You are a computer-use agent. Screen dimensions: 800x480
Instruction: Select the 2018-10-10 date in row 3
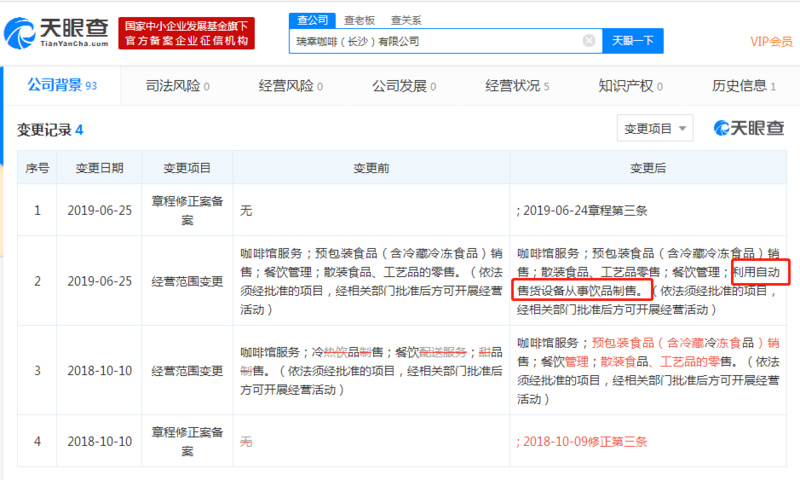99,370
